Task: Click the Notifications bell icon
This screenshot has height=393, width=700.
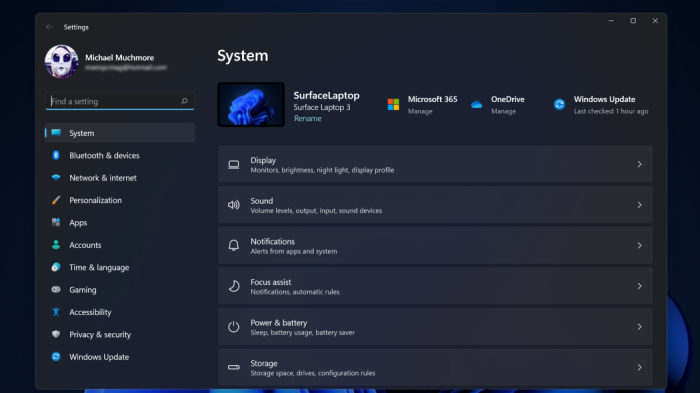Action: (233, 246)
